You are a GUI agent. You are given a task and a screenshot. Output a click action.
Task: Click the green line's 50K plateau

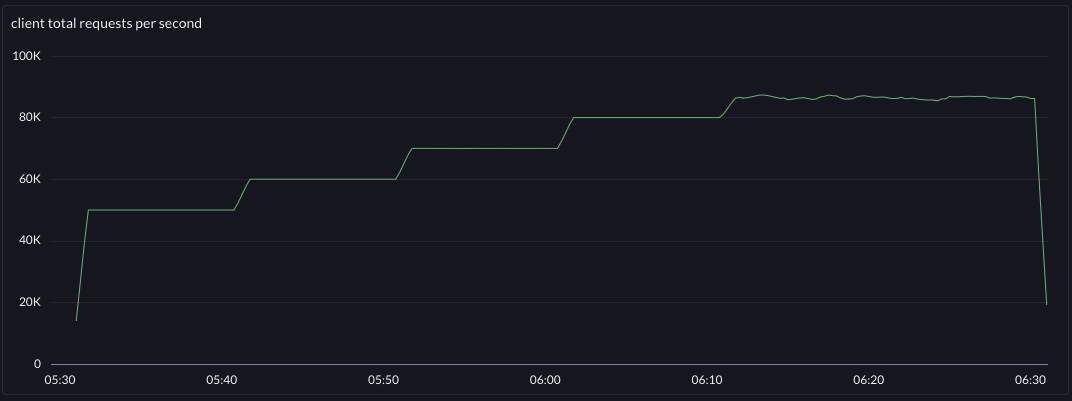(x=160, y=210)
